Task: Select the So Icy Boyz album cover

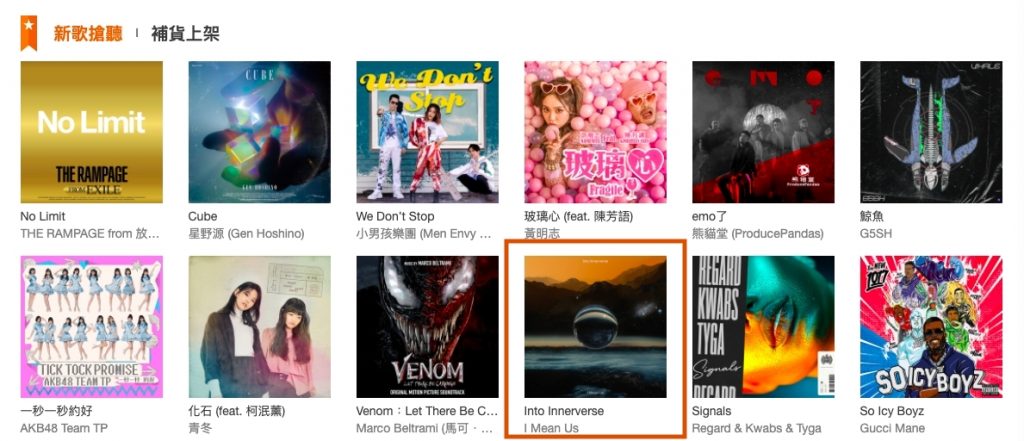Action: (x=931, y=327)
